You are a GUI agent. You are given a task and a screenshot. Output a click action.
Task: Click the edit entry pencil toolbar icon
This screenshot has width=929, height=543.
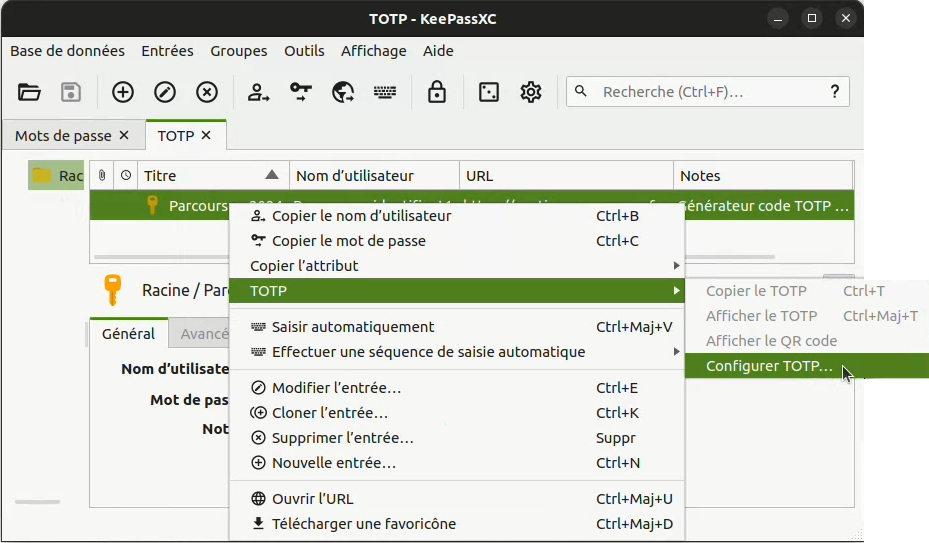[165, 92]
